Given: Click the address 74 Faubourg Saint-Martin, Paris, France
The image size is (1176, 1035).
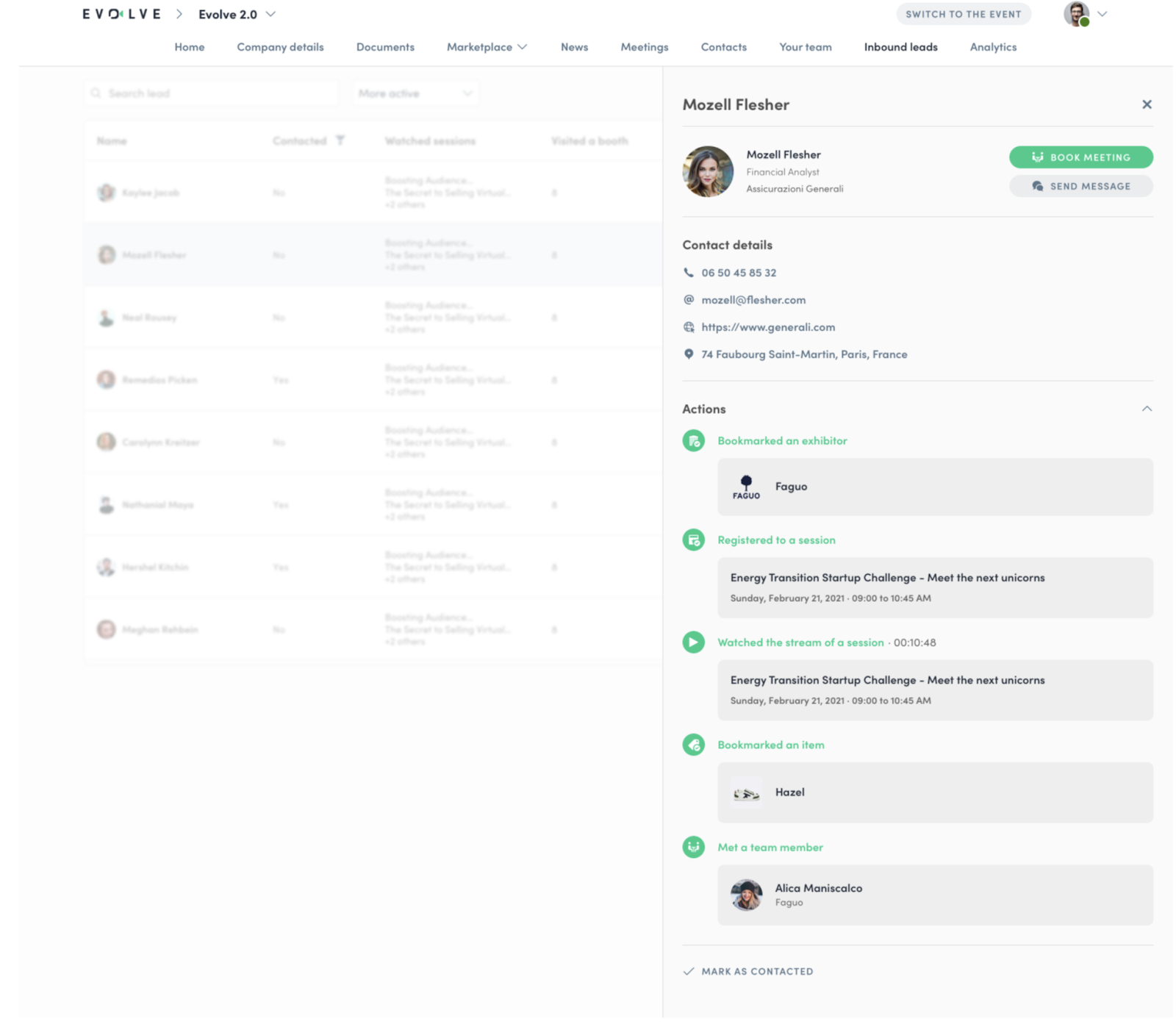Looking at the screenshot, I should point(804,354).
